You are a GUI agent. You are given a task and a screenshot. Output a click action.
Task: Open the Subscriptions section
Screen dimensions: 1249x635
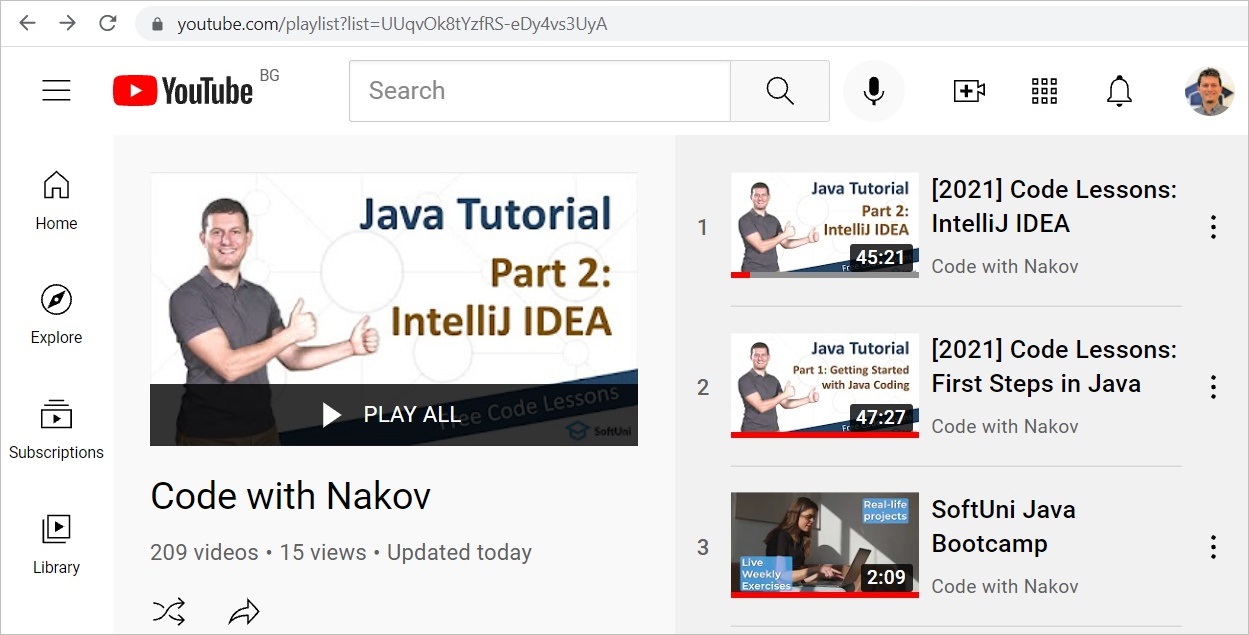pos(56,429)
